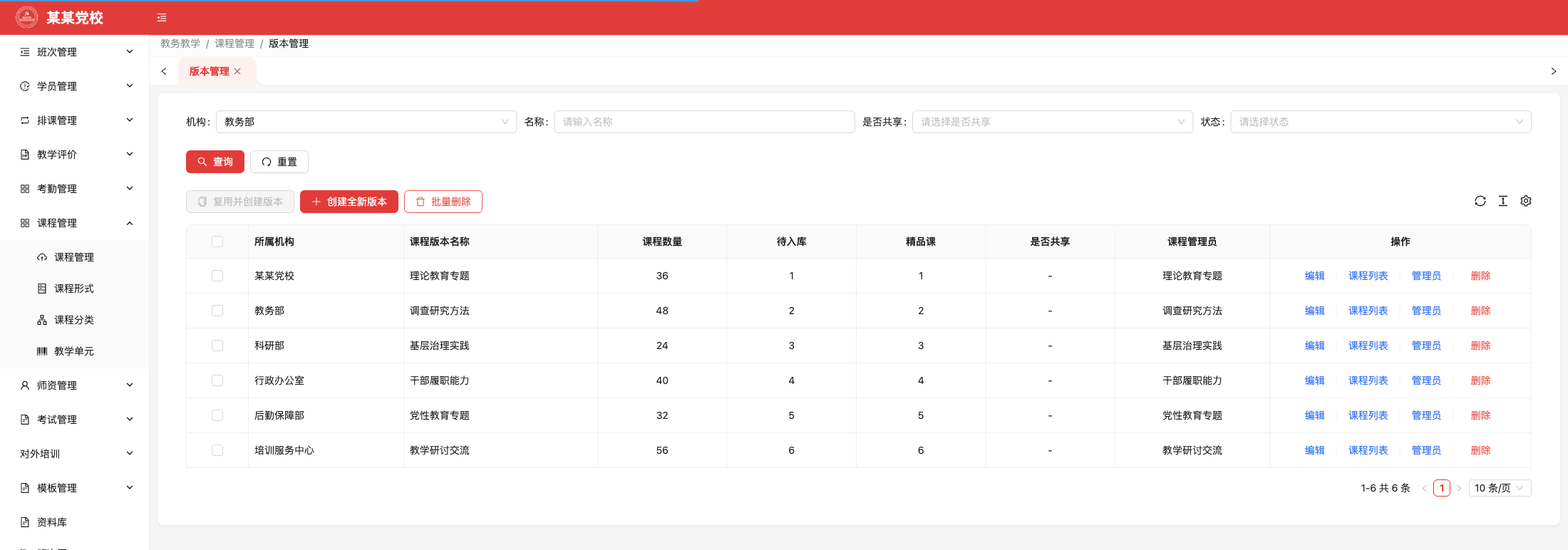Check the 某某党校 row checkbox
The width and height of the screenshot is (1568, 550).
click(x=217, y=276)
